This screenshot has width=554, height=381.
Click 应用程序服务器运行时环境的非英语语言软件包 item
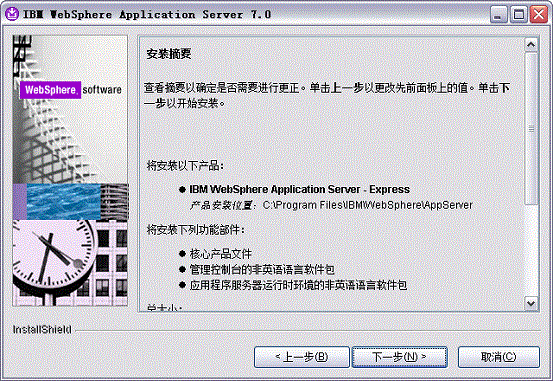tap(298, 285)
